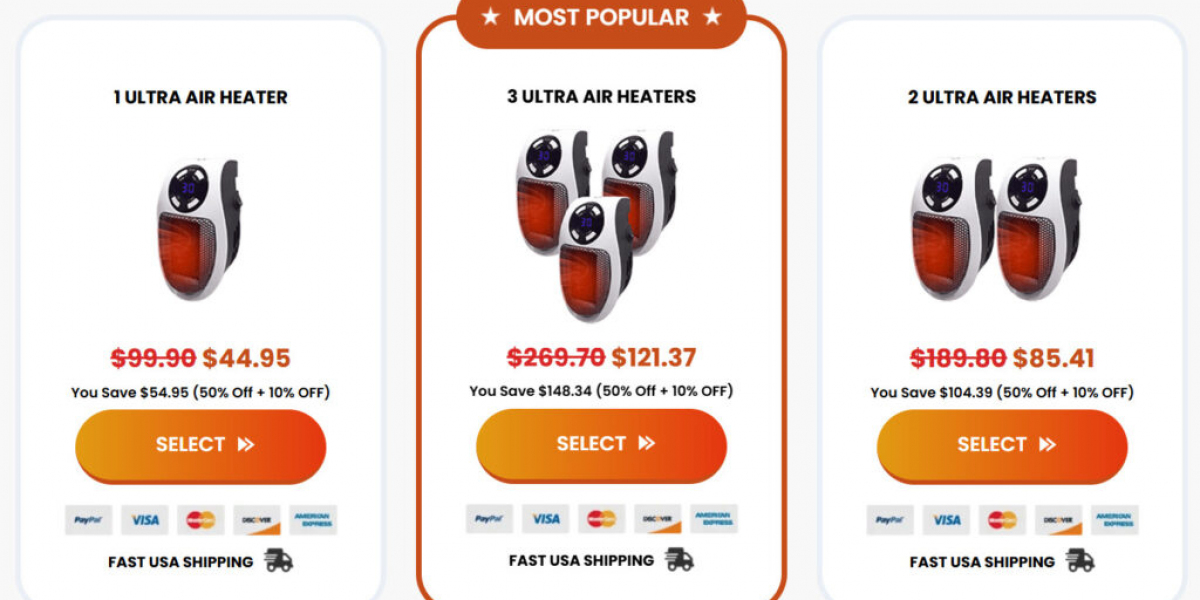Click Visa icon in the Most Popular card
Viewport: 1200px width, 600px height.
[x=545, y=519]
